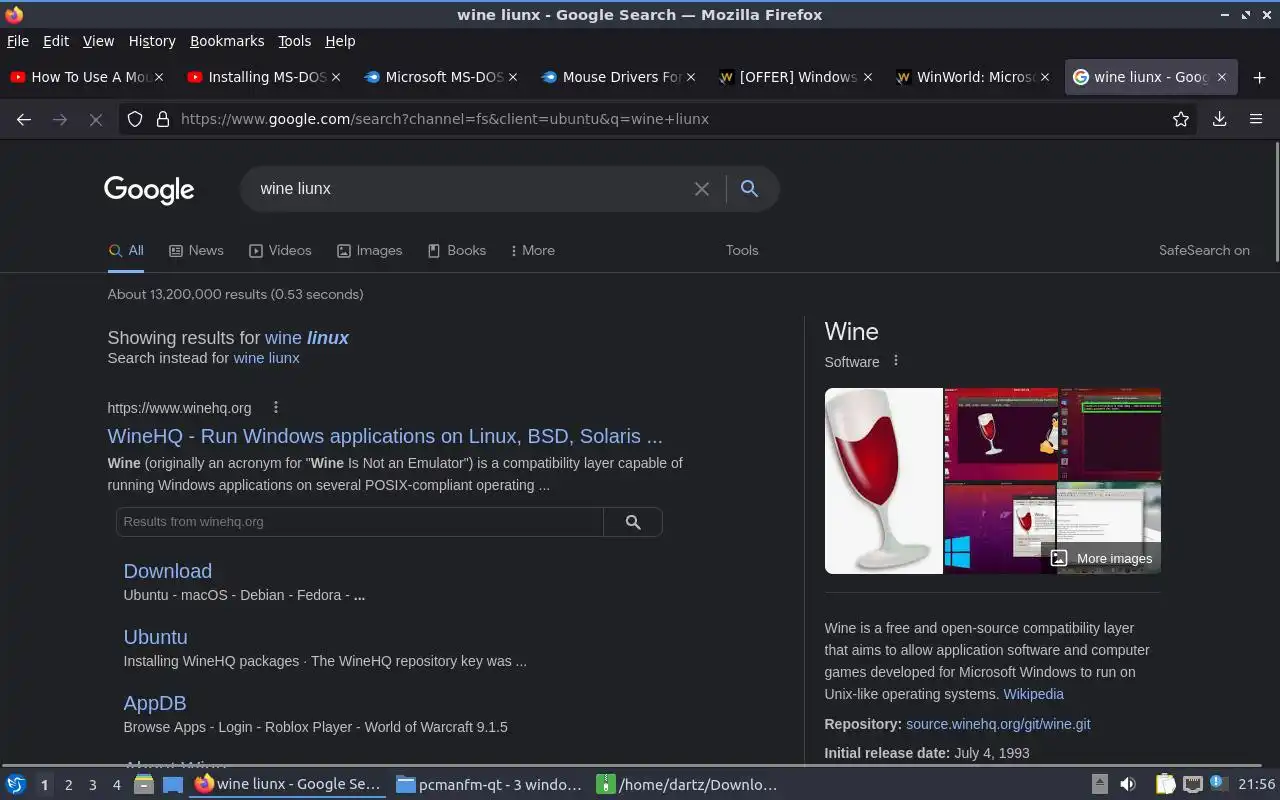Open Firefox downloads panel
1280x800 pixels.
tap(1219, 119)
